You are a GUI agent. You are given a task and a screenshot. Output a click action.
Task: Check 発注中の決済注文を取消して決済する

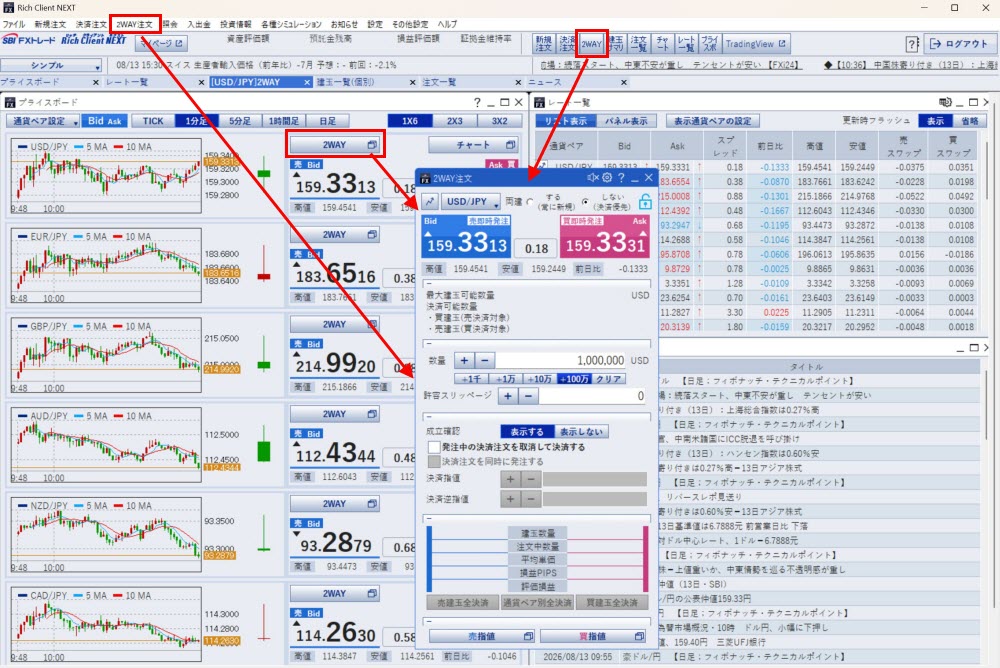[x=434, y=447]
